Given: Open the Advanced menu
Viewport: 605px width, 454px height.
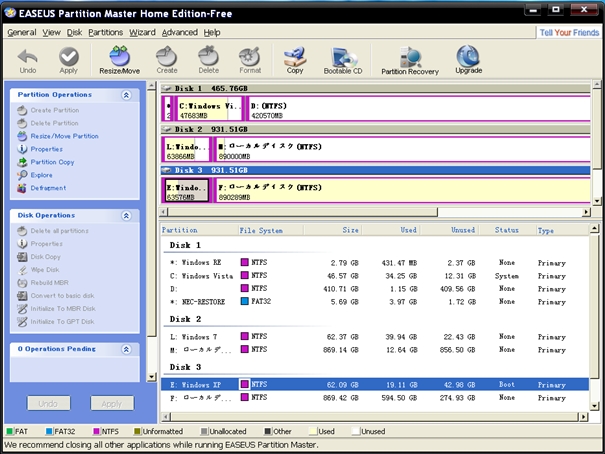Looking at the screenshot, I should click(179, 32).
